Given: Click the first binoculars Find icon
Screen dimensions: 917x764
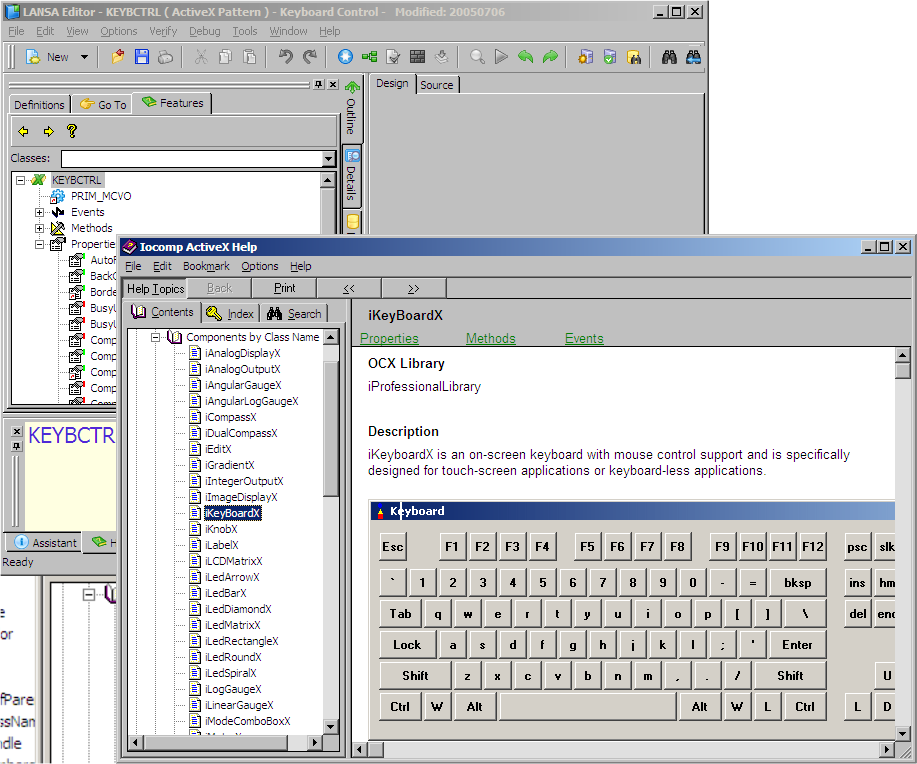Looking at the screenshot, I should pos(670,57).
